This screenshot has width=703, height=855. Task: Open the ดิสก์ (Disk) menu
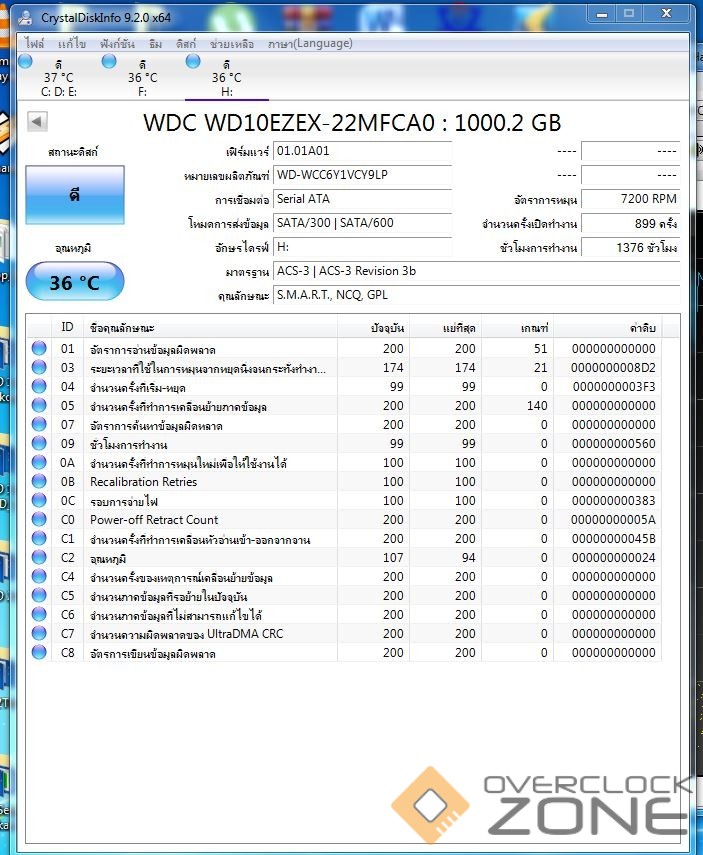pos(185,44)
